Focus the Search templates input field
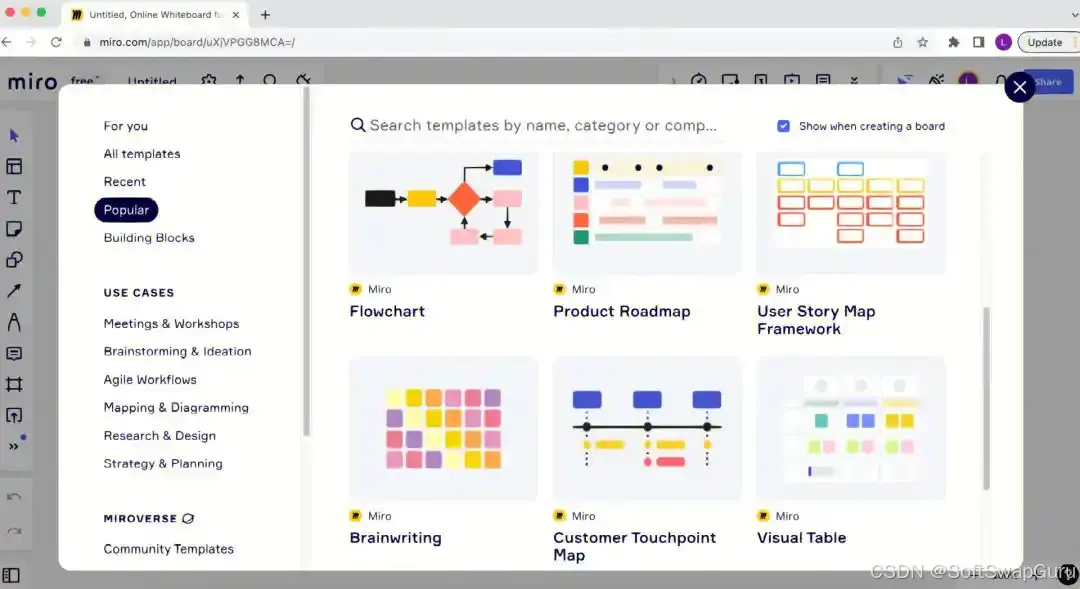Viewport: 1080px width, 589px height. pyautogui.click(x=543, y=125)
